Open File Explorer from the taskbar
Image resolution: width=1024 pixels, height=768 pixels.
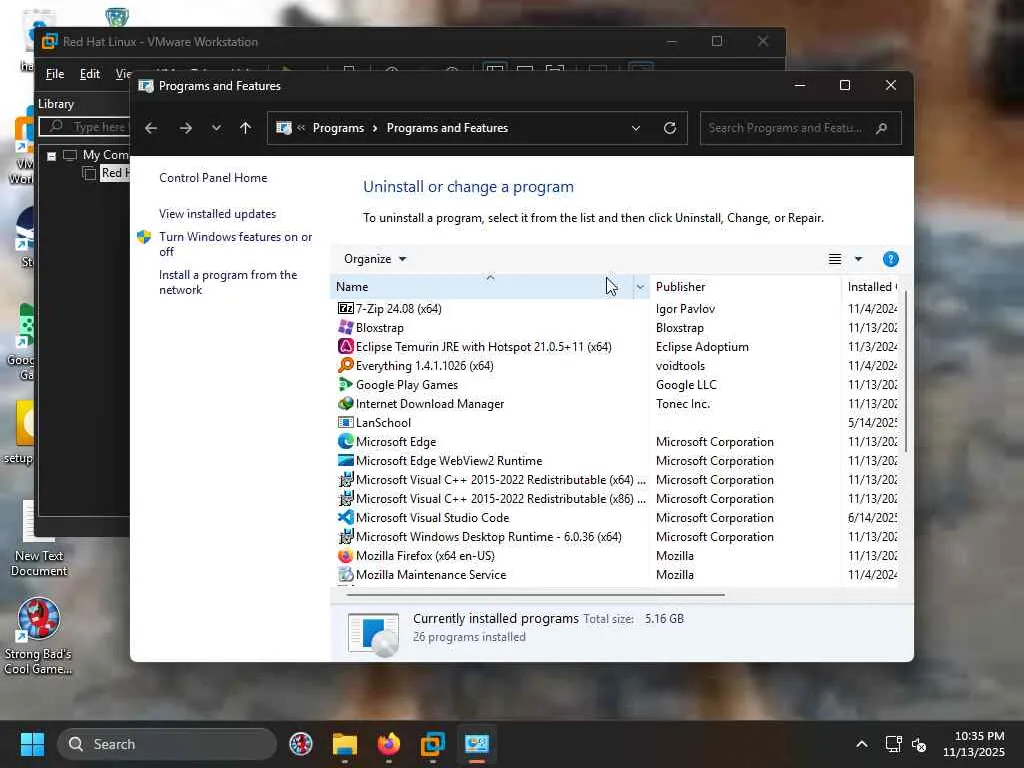pyautogui.click(x=345, y=744)
